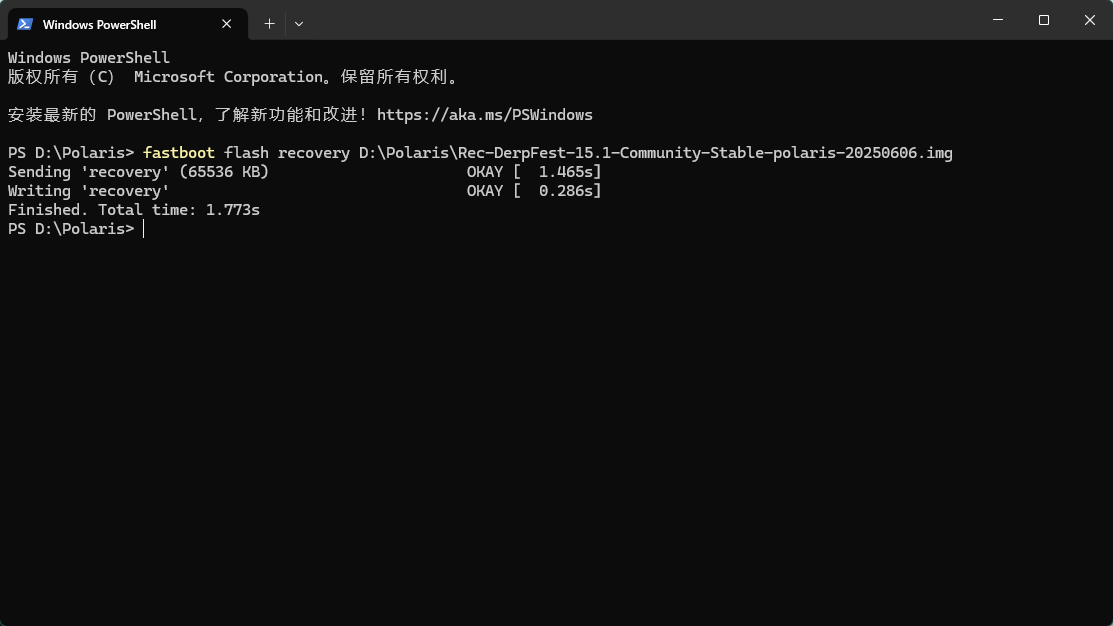Click the OKAY 0.286s status text

coord(534,191)
